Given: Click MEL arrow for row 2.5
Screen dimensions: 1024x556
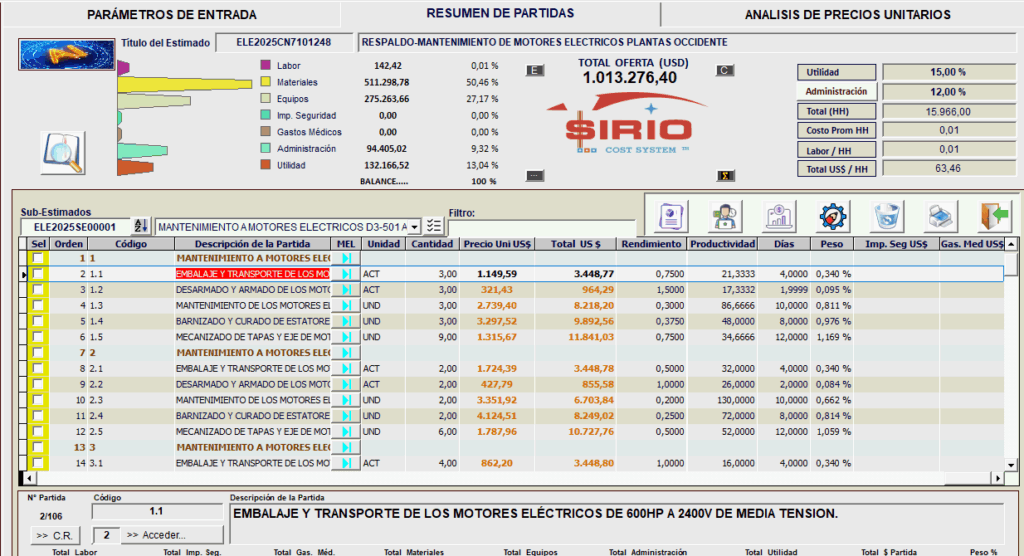Looking at the screenshot, I should pos(346,432).
